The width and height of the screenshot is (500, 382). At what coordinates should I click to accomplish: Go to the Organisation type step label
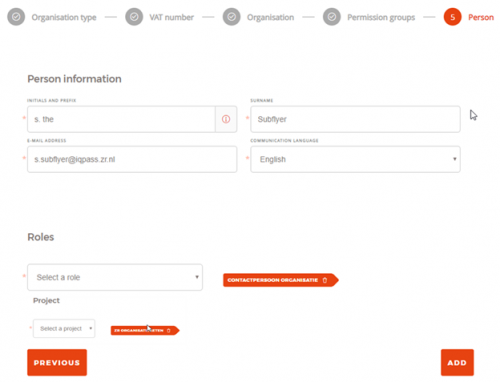pyautogui.click(x=64, y=17)
